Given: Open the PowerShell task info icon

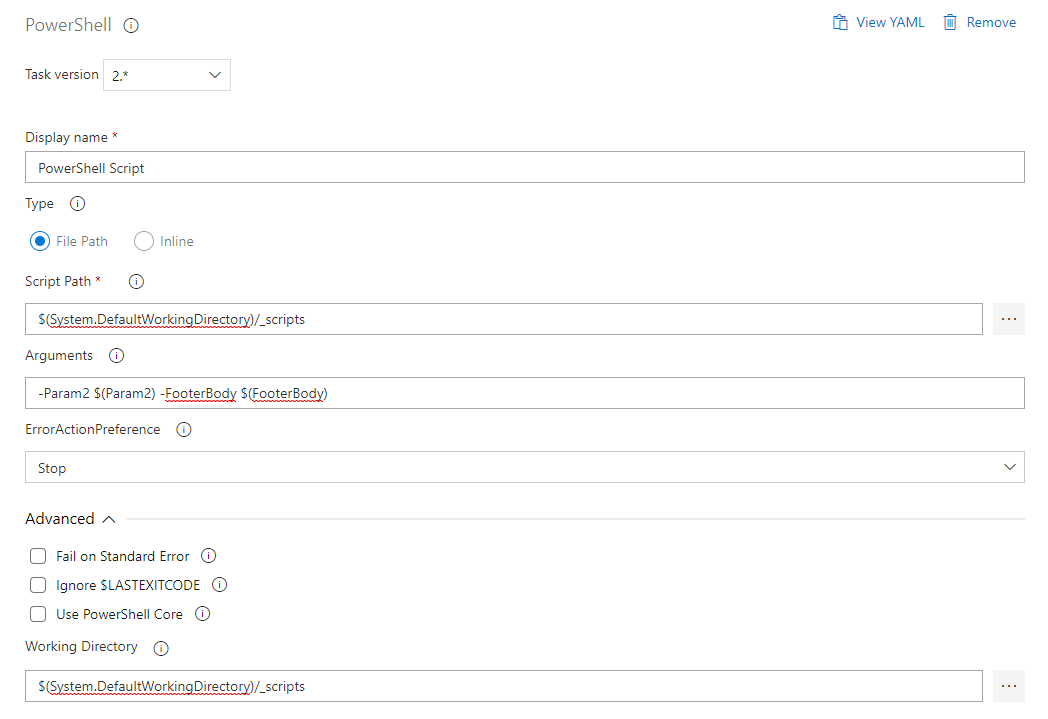Looking at the screenshot, I should point(131,25).
